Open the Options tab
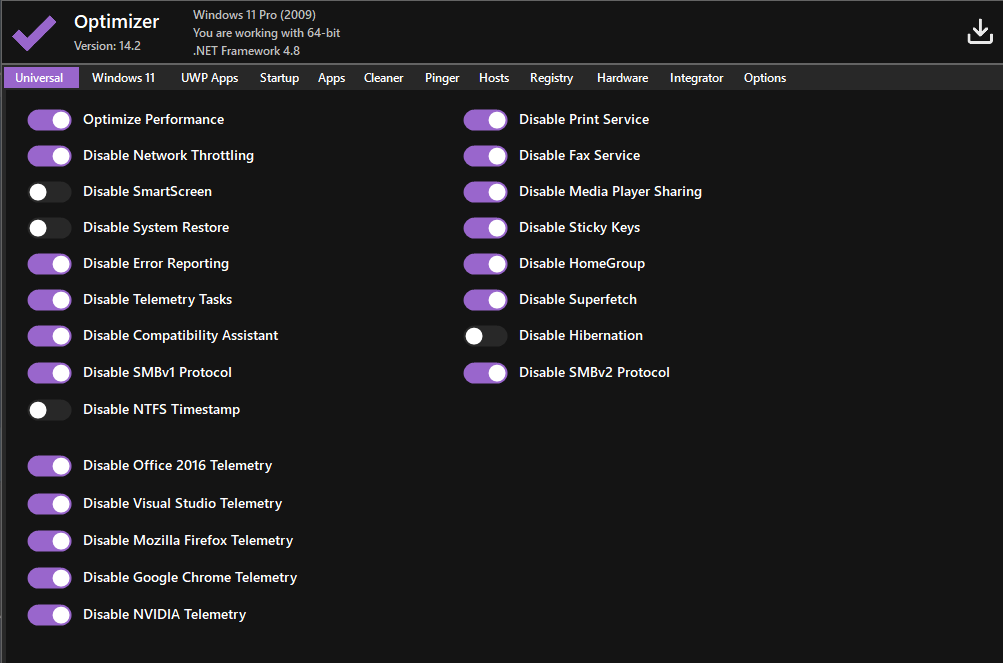Viewport: 1003px width, 663px height. pos(765,77)
